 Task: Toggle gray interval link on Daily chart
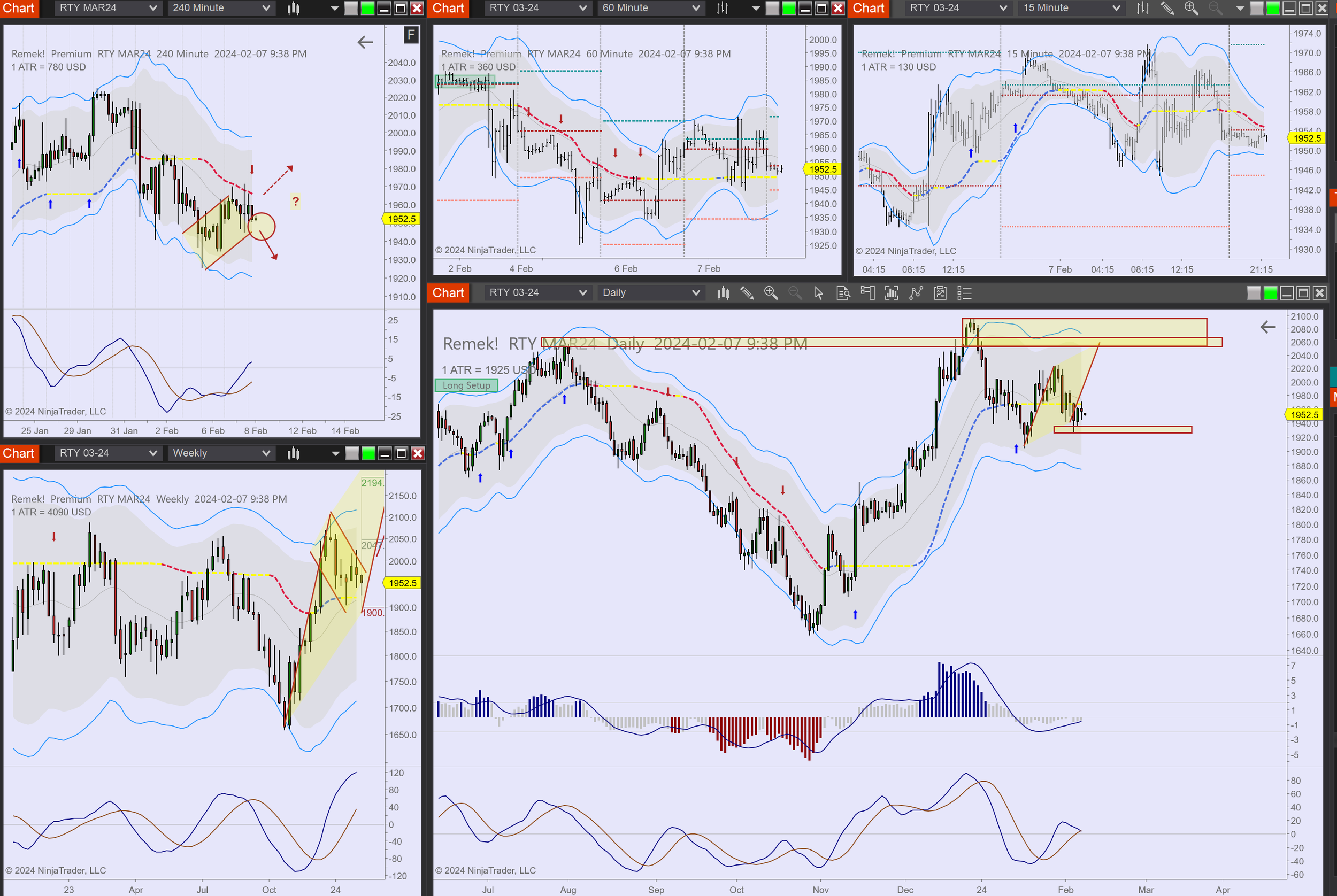[1254, 293]
